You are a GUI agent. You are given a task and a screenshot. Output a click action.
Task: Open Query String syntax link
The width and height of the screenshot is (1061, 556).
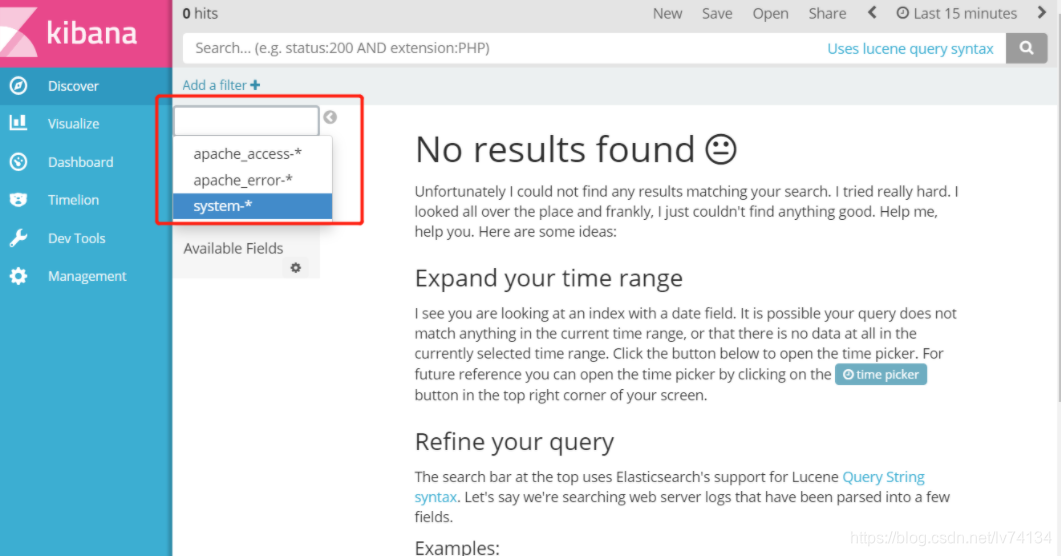883,477
